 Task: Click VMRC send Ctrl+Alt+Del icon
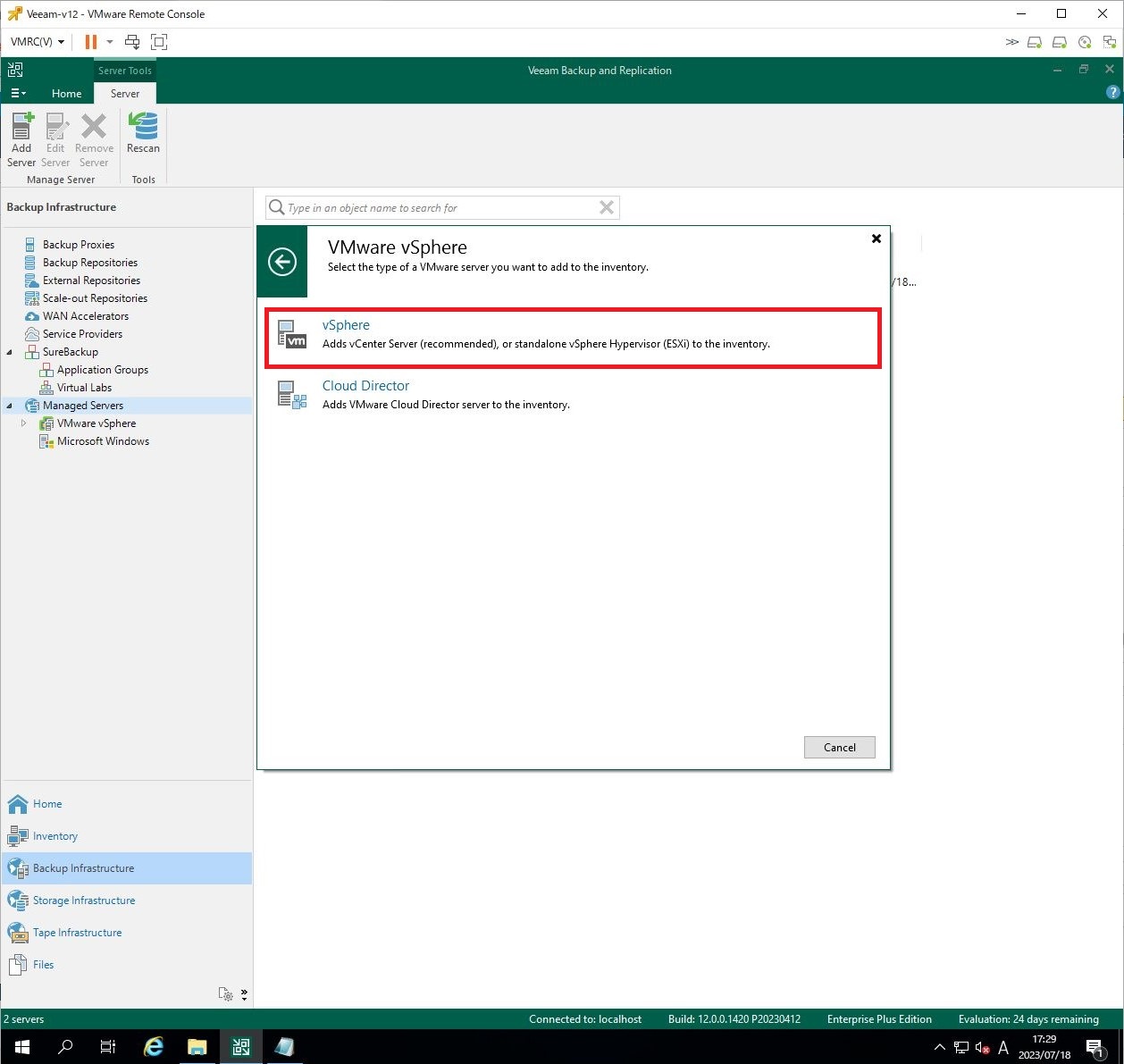(132, 42)
